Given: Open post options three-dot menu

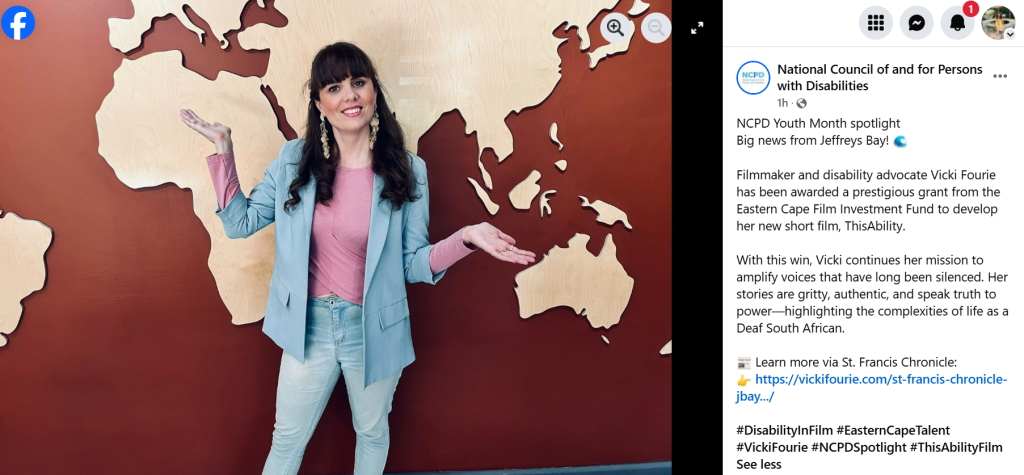Looking at the screenshot, I should tap(1000, 76).
